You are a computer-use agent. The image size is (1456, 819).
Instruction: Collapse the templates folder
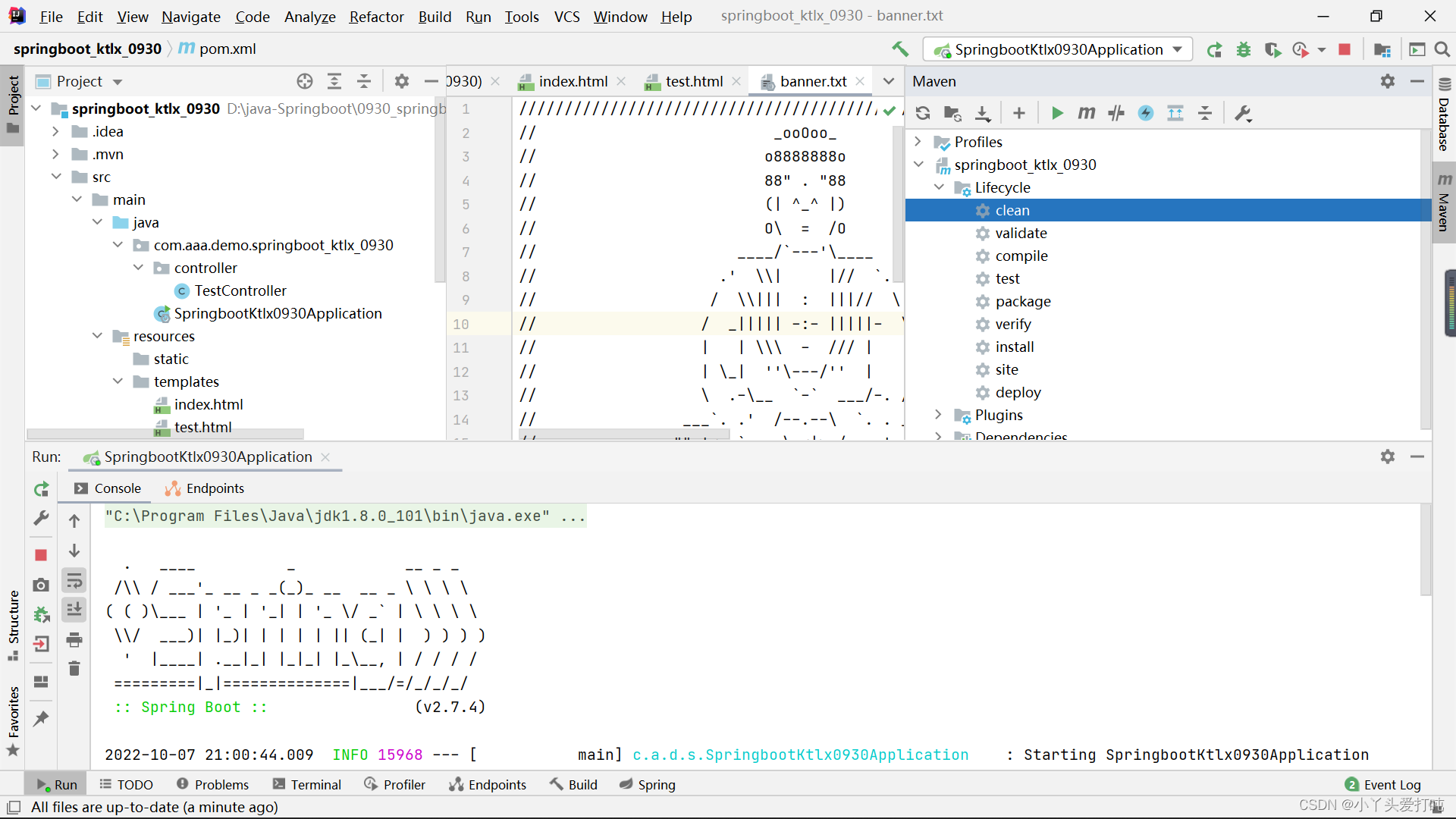tap(117, 382)
